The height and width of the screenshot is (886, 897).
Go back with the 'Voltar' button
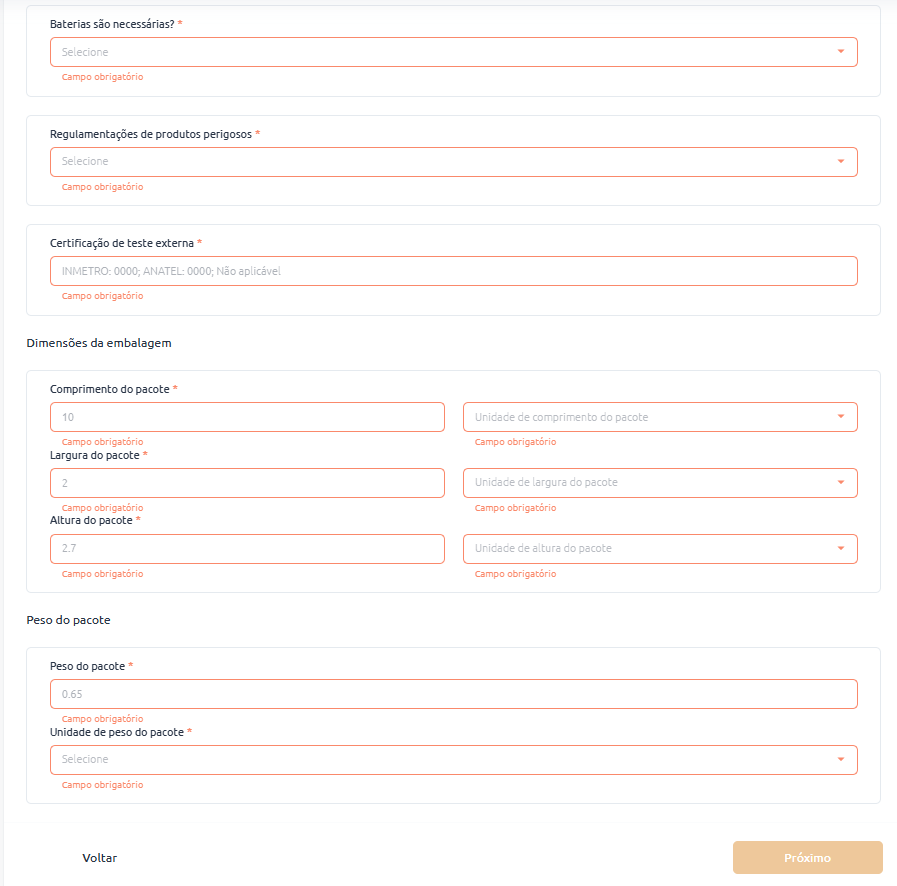(100, 858)
